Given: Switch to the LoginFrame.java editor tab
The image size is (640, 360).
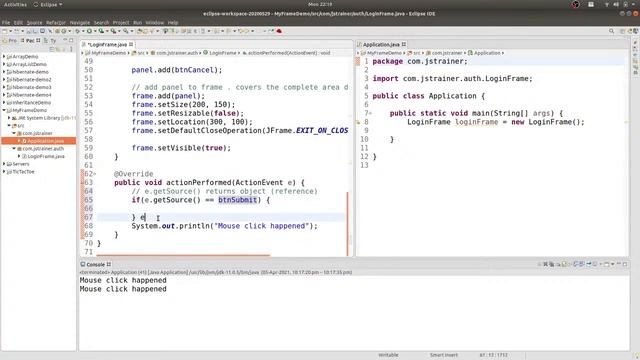Looking at the screenshot, I should click(107, 44).
